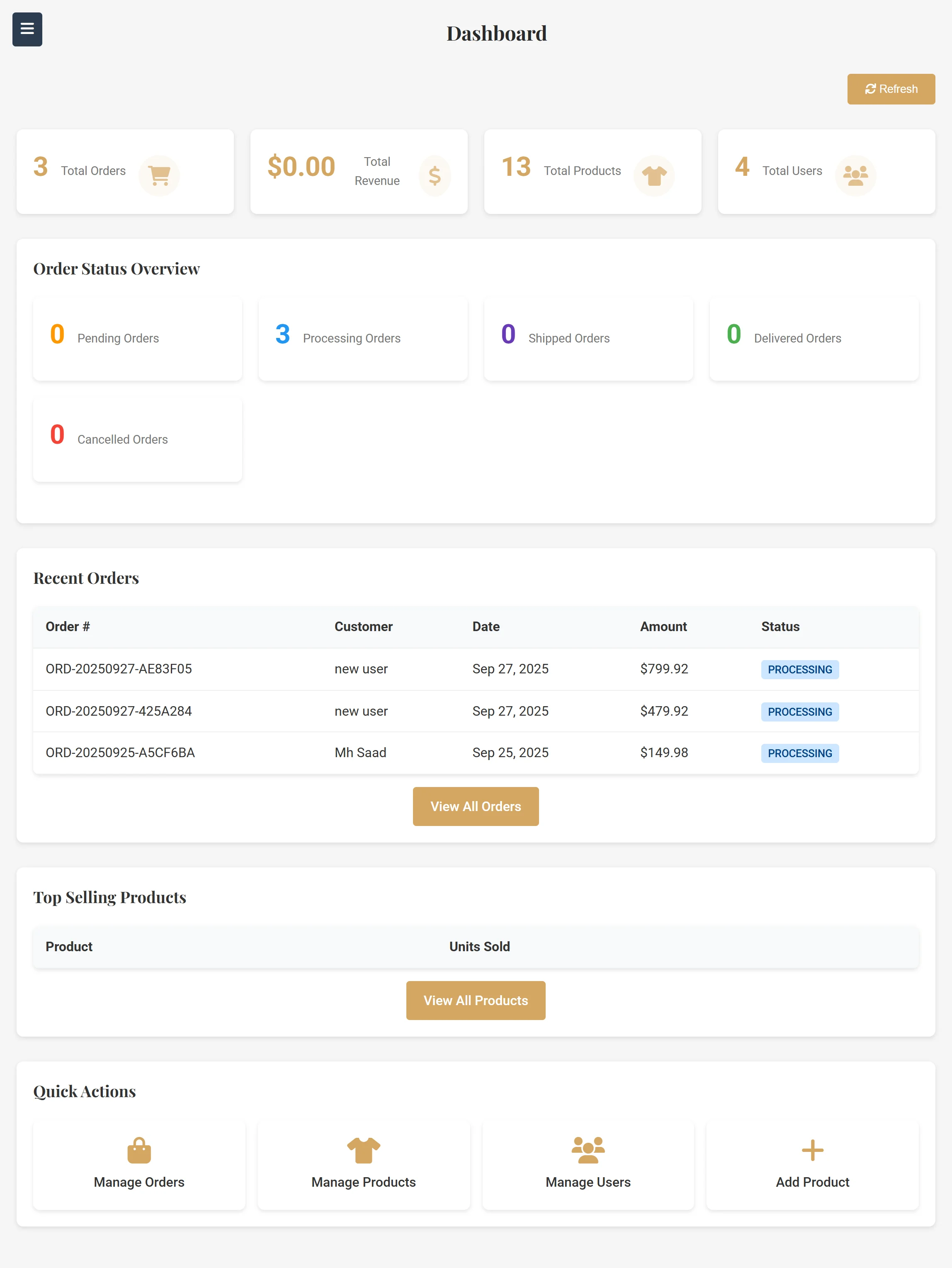This screenshot has width=952, height=1268.
Task: Click PROCESSING badge for order 425A284
Action: (799, 712)
